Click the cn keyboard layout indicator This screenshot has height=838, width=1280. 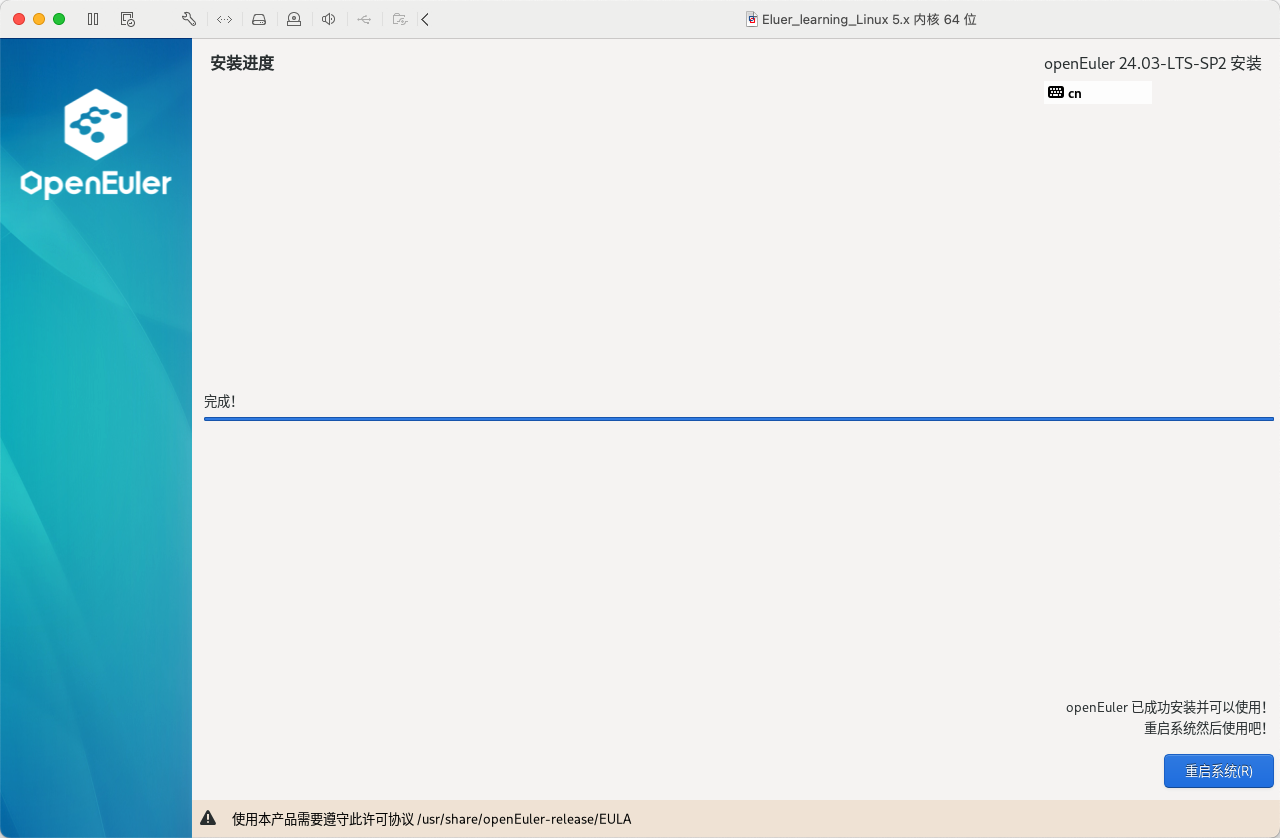pyautogui.click(x=1097, y=93)
